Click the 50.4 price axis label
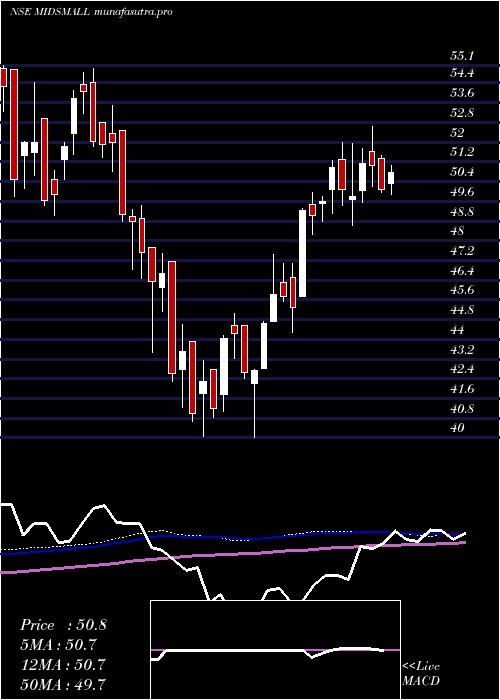The image size is (500, 700). pyautogui.click(x=462, y=172)
